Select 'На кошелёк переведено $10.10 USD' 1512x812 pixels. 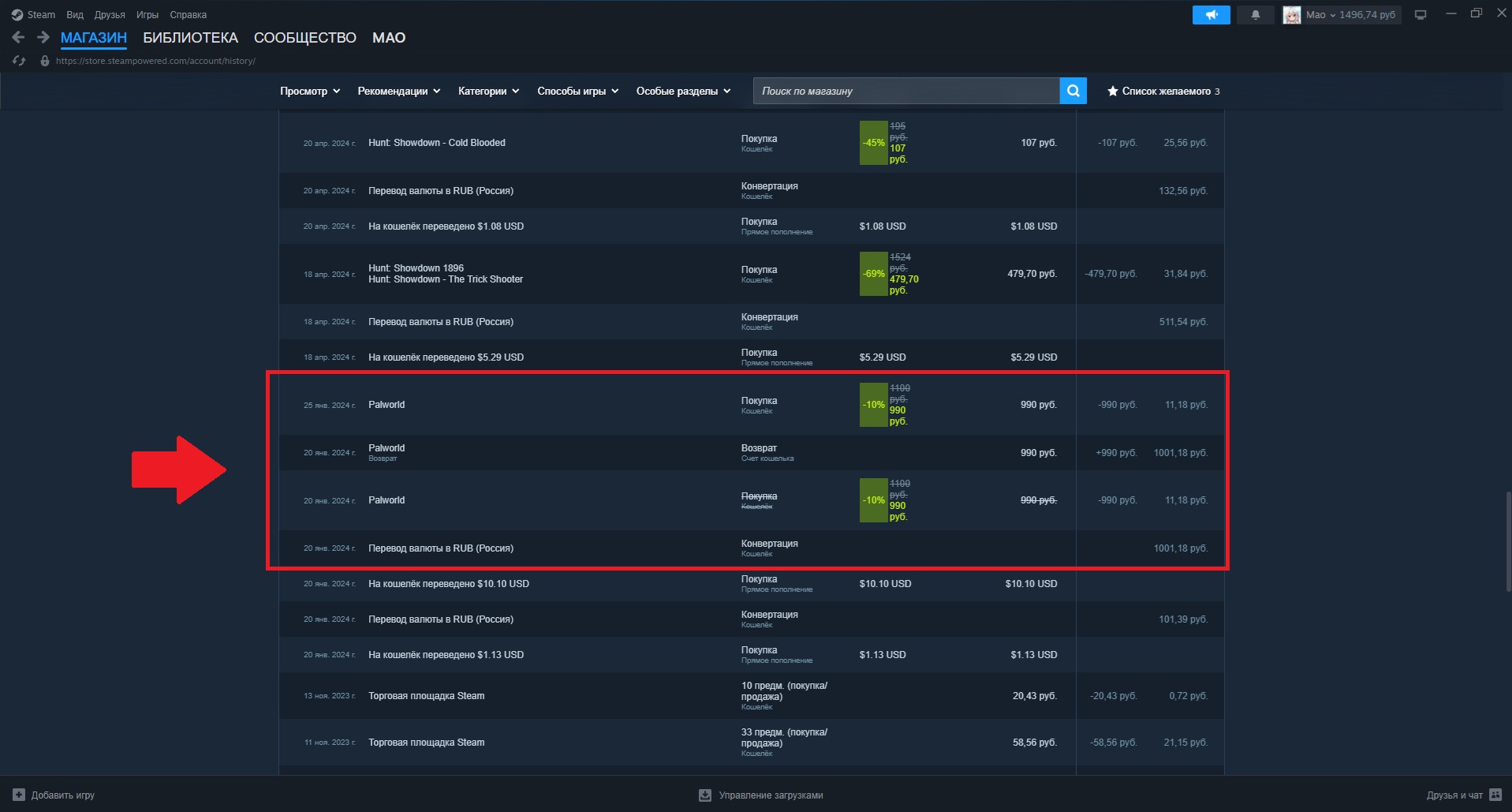pos(449,584)
